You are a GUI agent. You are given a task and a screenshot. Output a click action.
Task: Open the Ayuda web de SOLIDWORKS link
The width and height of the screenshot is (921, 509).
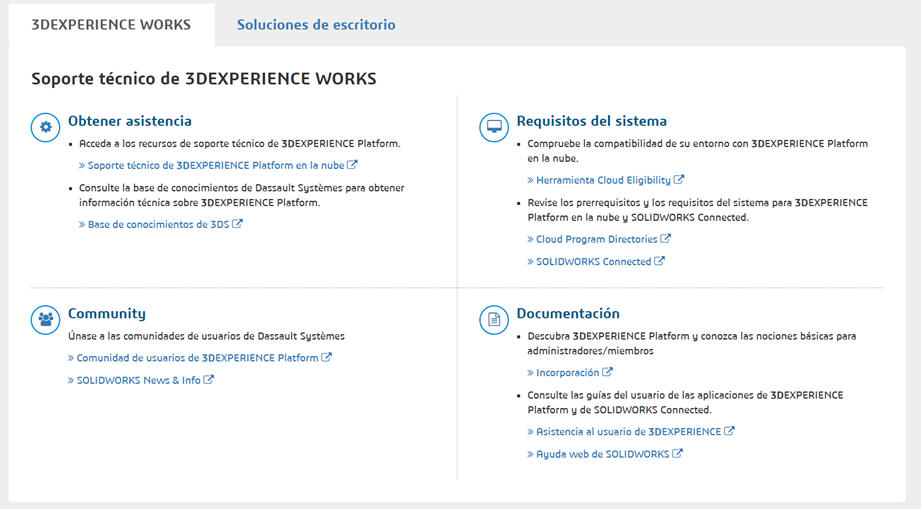pos(604,454)
